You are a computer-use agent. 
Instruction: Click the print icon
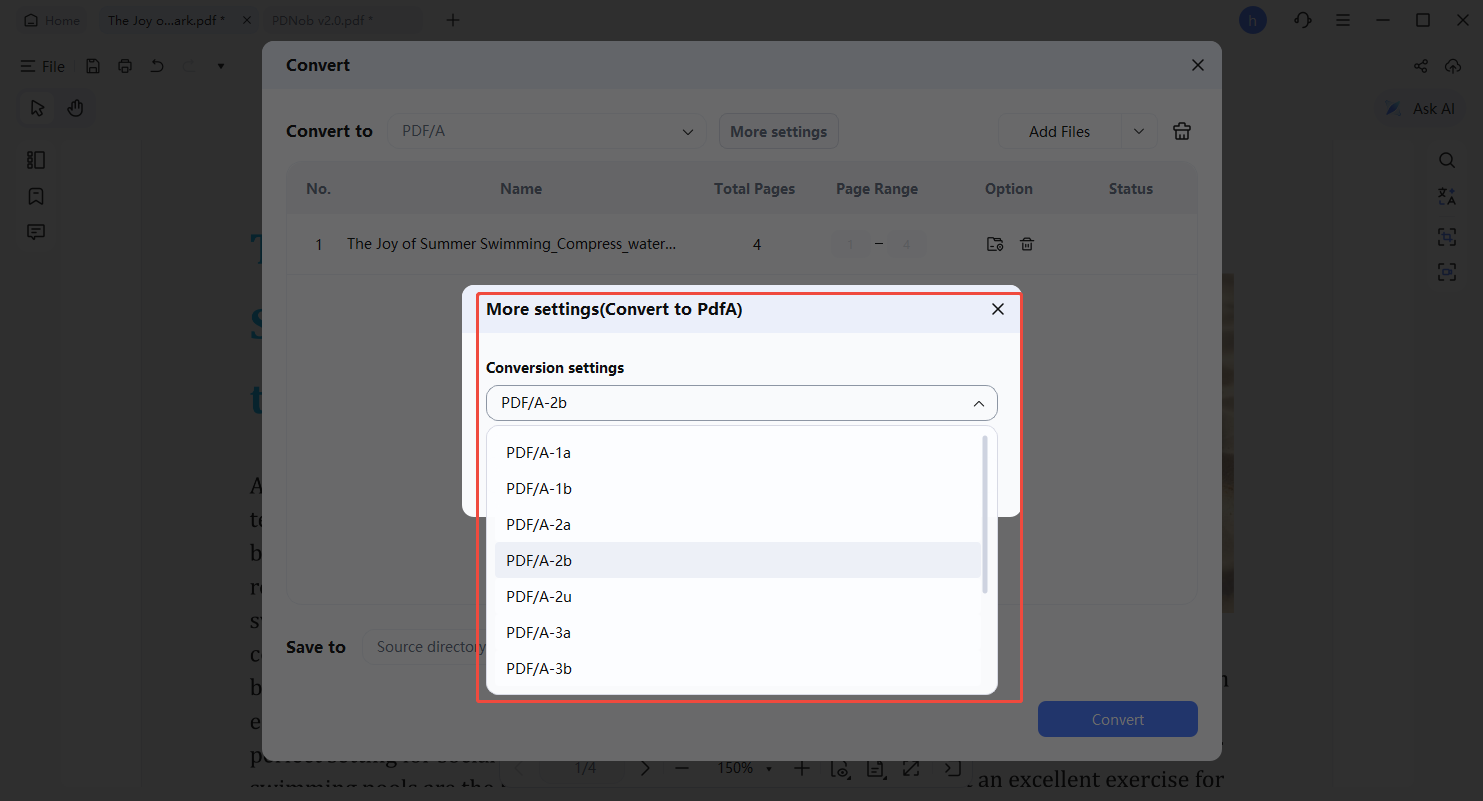[124, 65]
